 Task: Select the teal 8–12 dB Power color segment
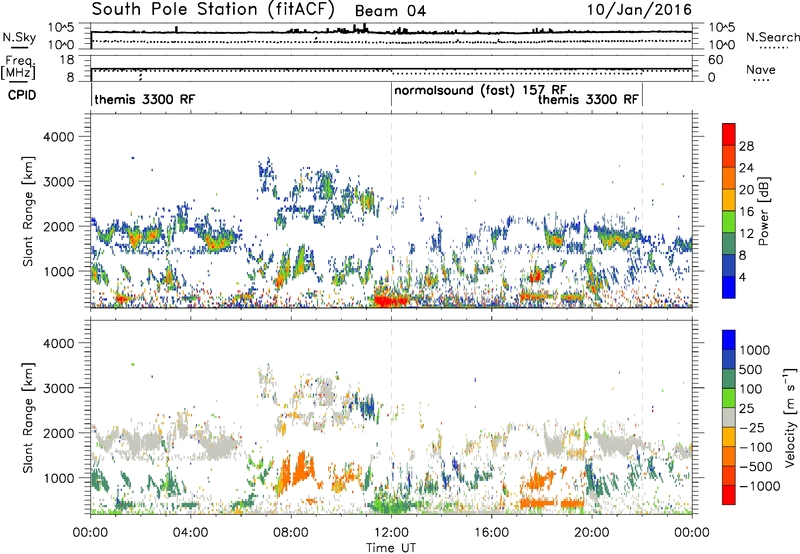(729, 243)
